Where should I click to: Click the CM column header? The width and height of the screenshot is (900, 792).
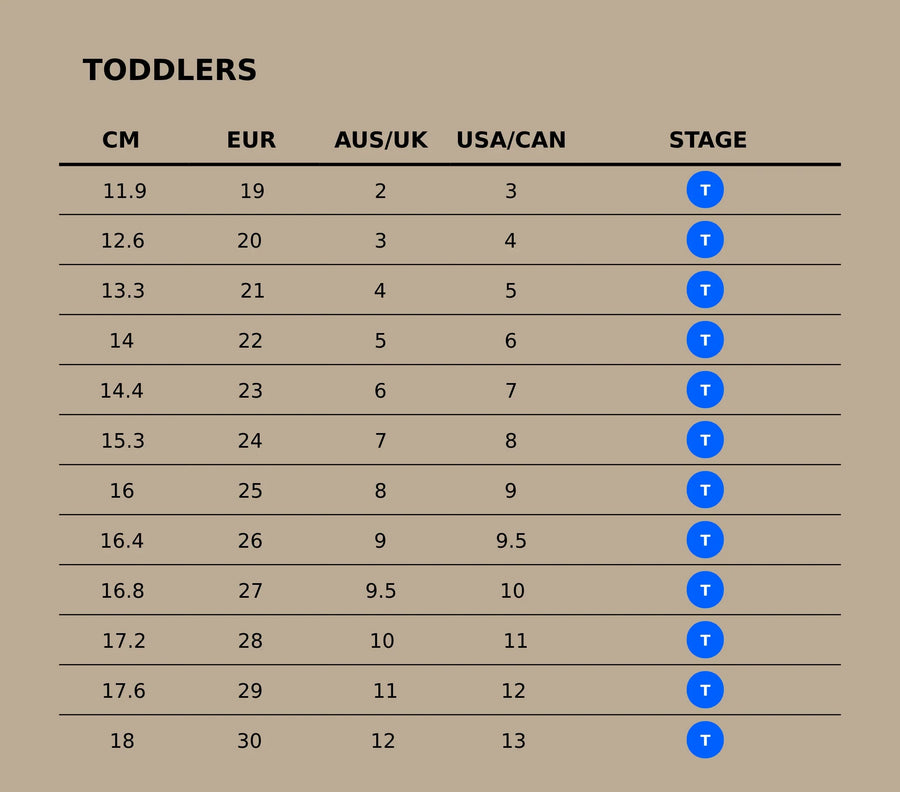point(121,141)
